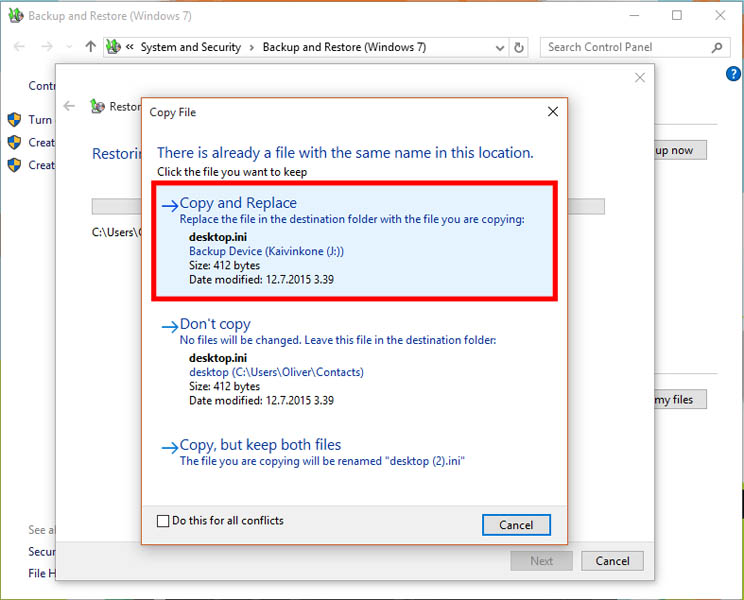
Task: Expand the address bar history dropdown
Action: (498, 47)
